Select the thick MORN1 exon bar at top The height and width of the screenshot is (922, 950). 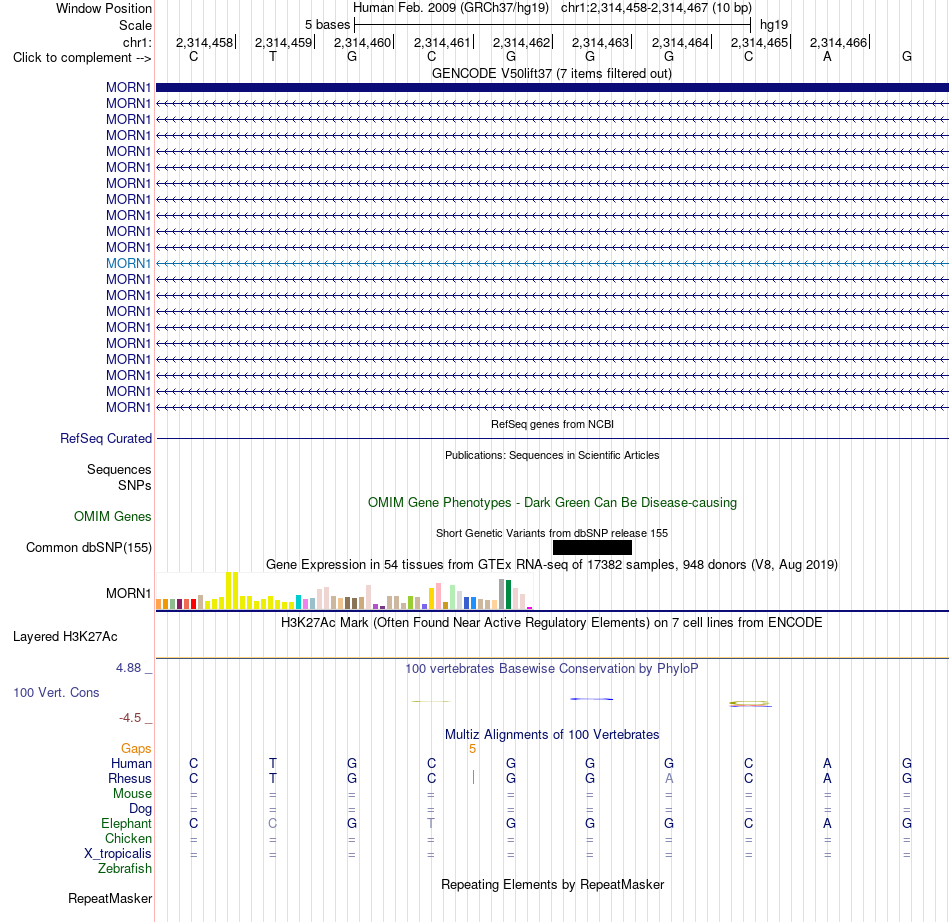(x=552, y=87)
